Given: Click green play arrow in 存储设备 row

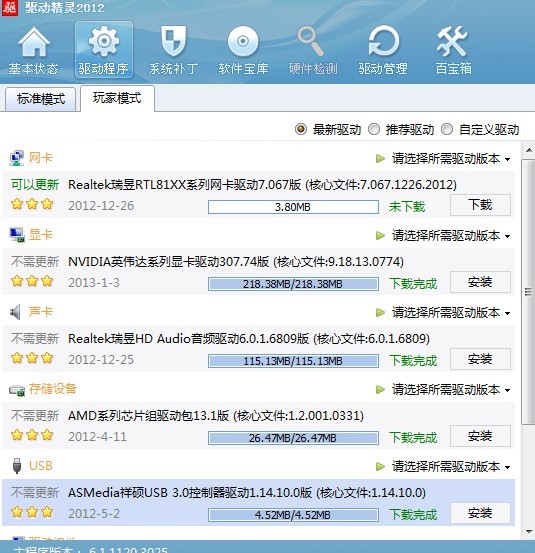Looking at the screenshot, I should pos(380,390).
